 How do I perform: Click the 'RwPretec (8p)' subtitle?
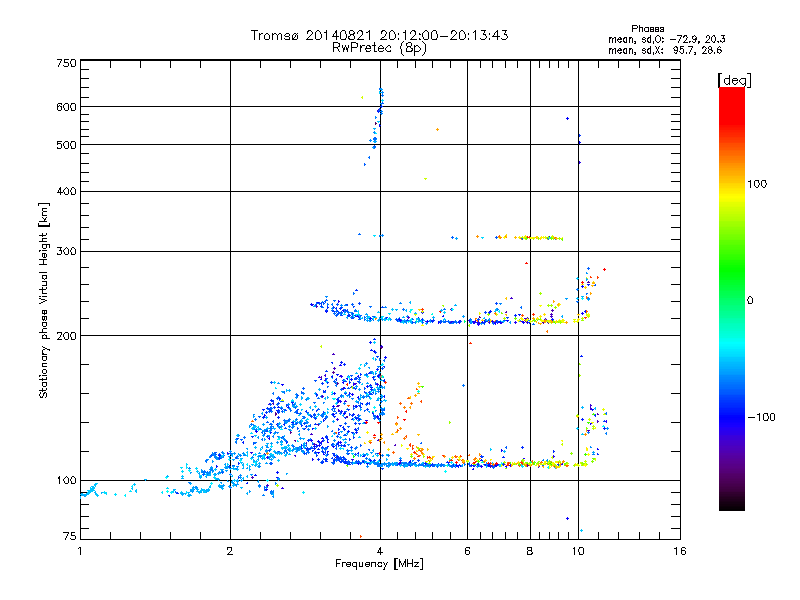coord(379,48)
